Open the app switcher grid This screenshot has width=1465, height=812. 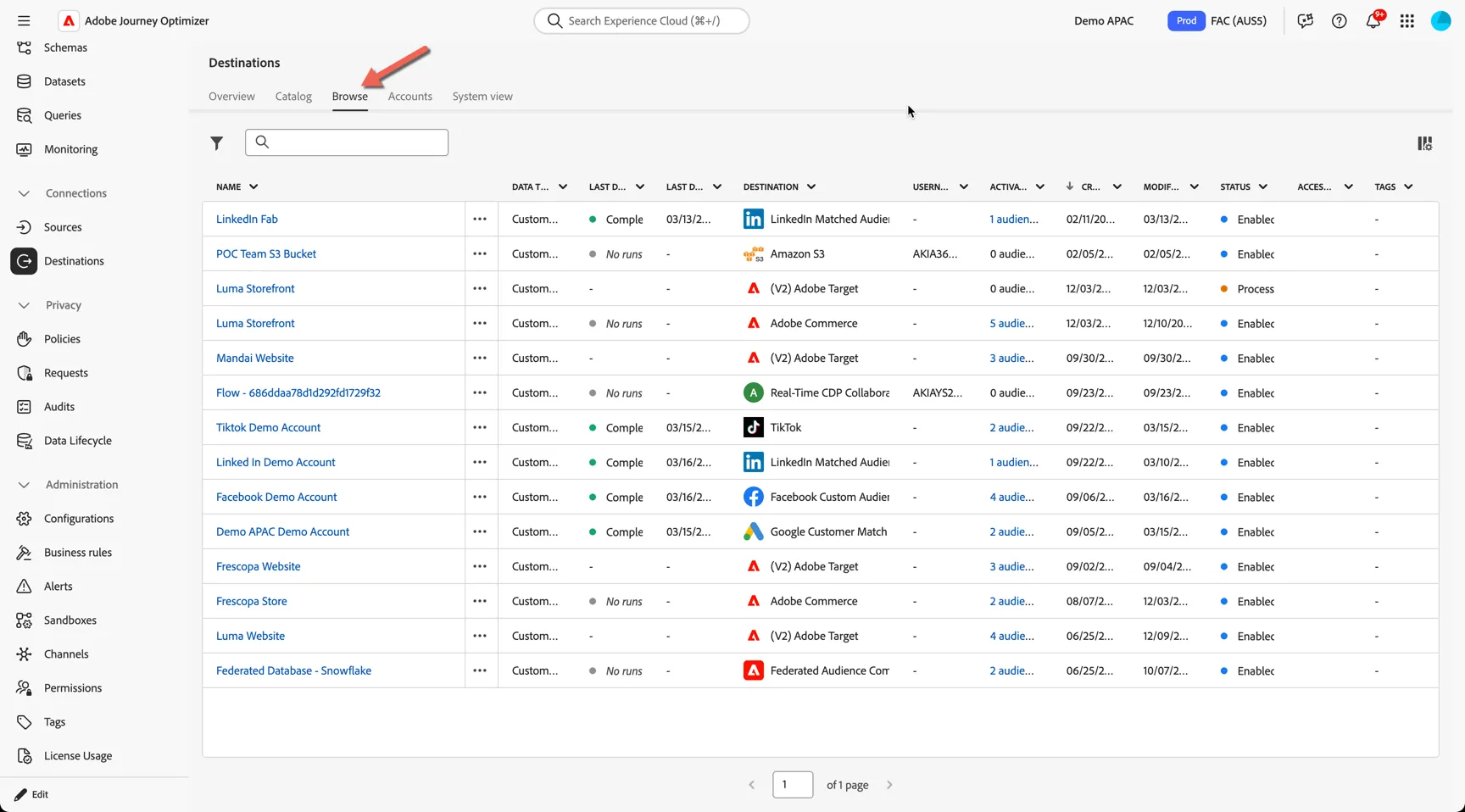coord(1407,20)
